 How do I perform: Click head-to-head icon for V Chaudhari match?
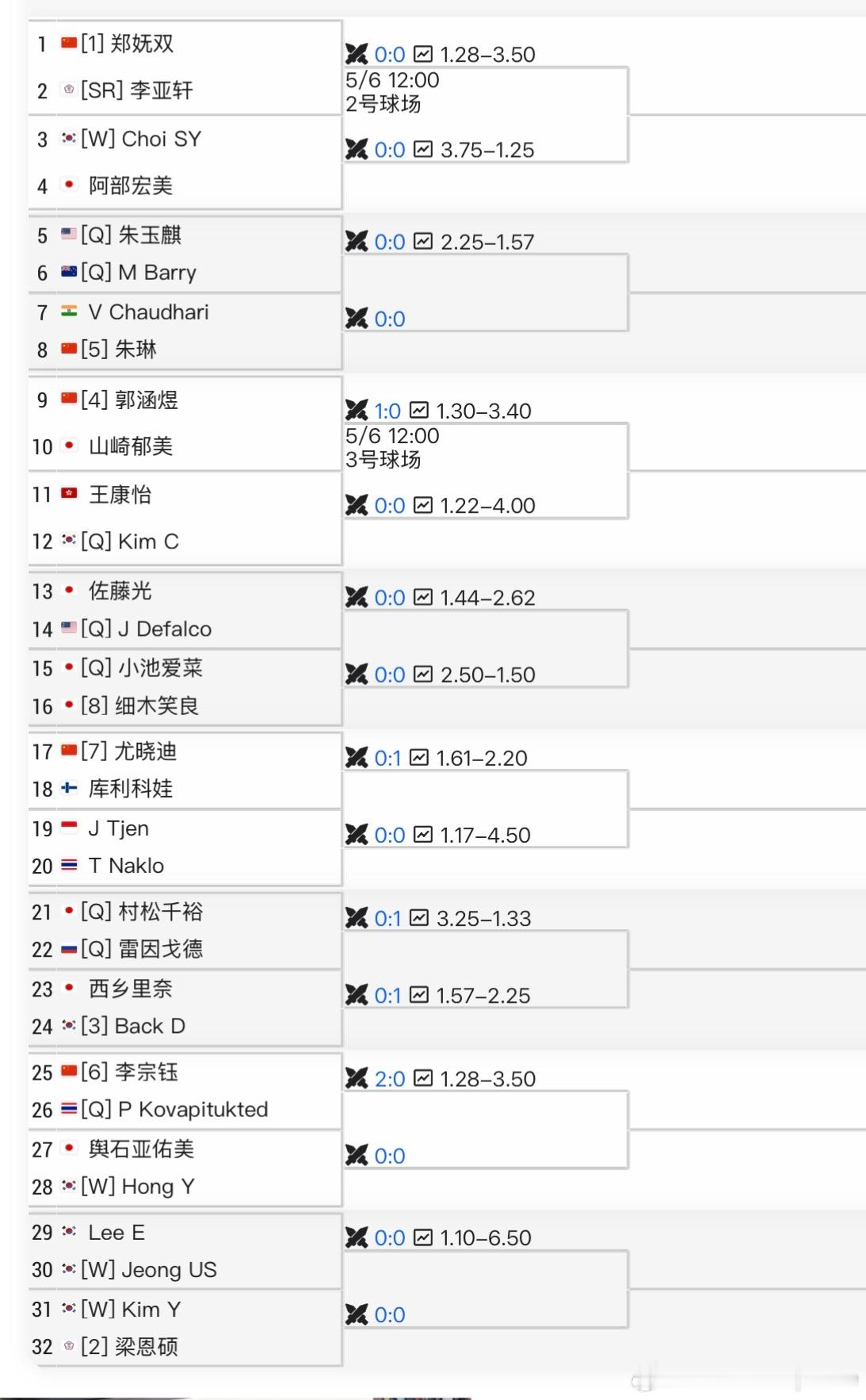(357, 319)
